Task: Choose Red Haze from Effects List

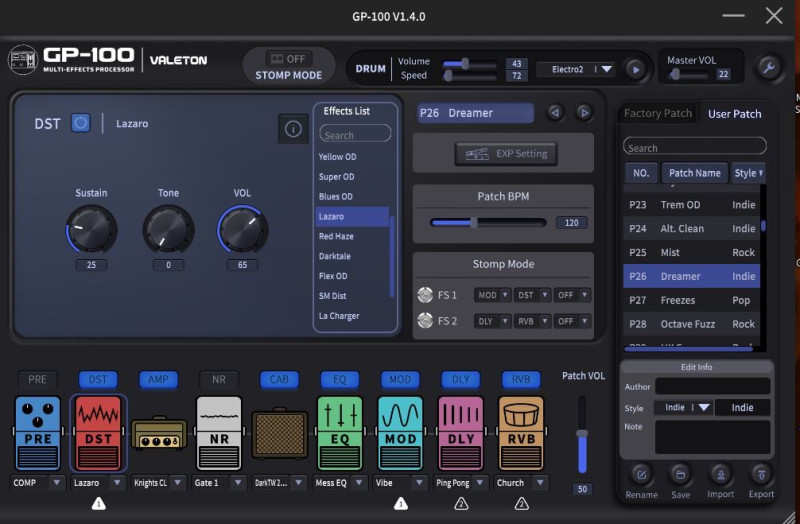Action: 352,236
